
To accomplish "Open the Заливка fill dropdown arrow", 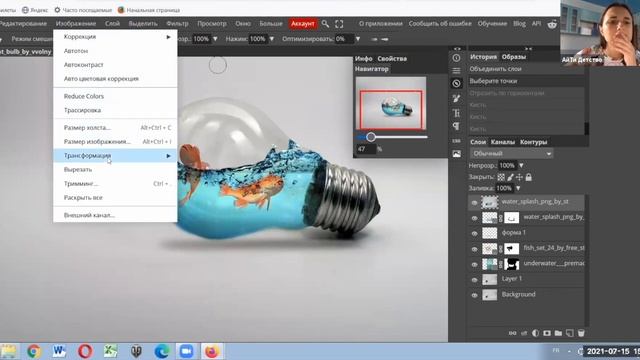I will click(x=518, y=188).
